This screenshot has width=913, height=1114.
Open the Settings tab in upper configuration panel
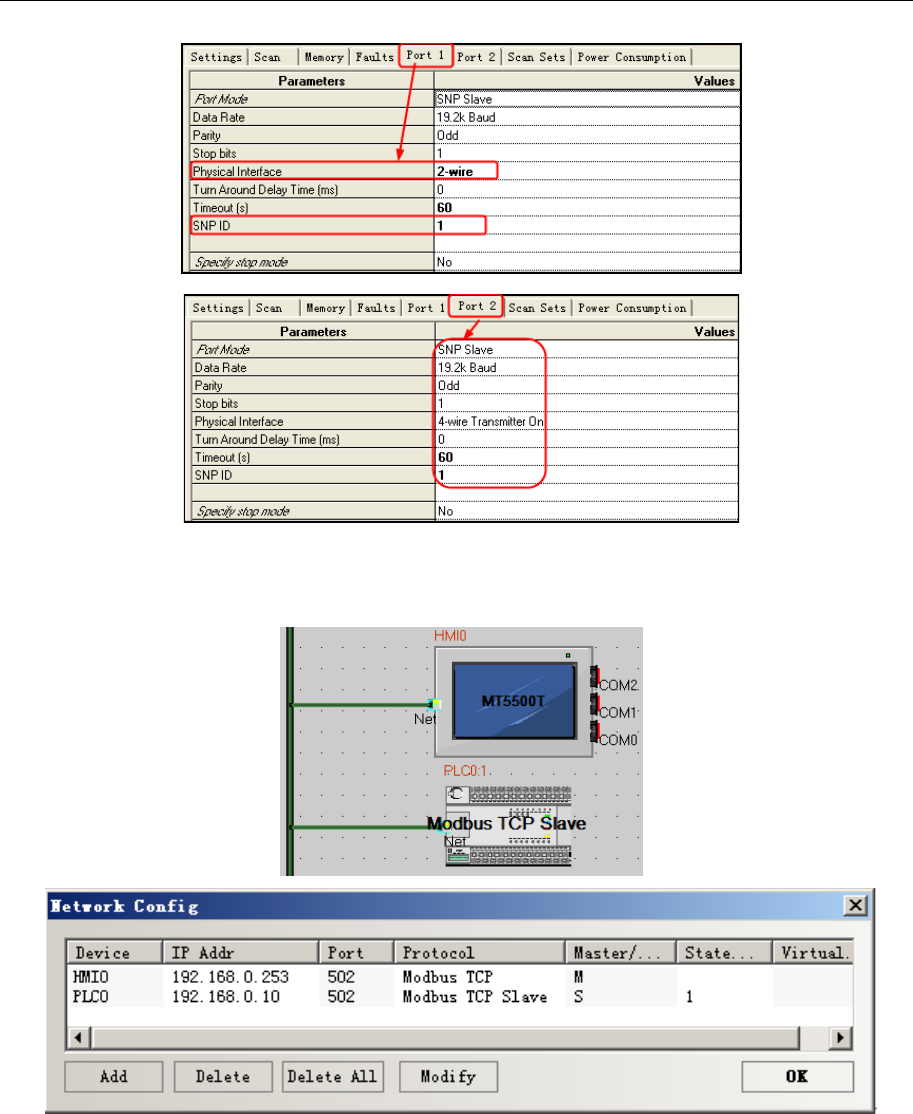[217, 57]
